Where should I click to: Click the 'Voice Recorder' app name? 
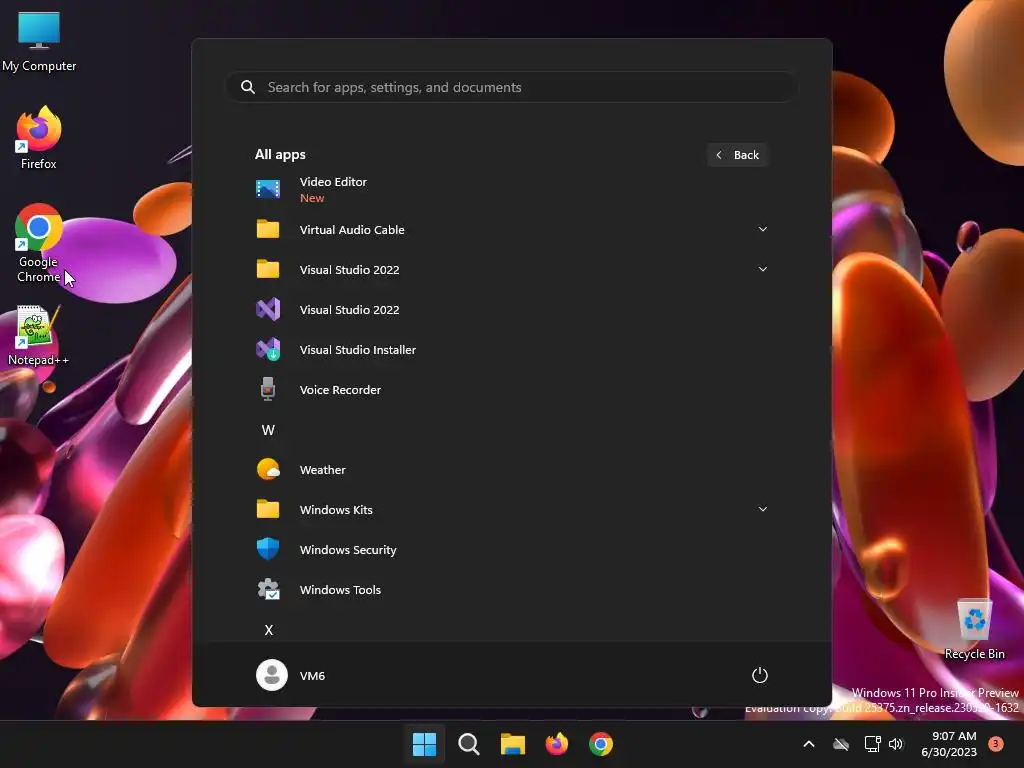340,389
